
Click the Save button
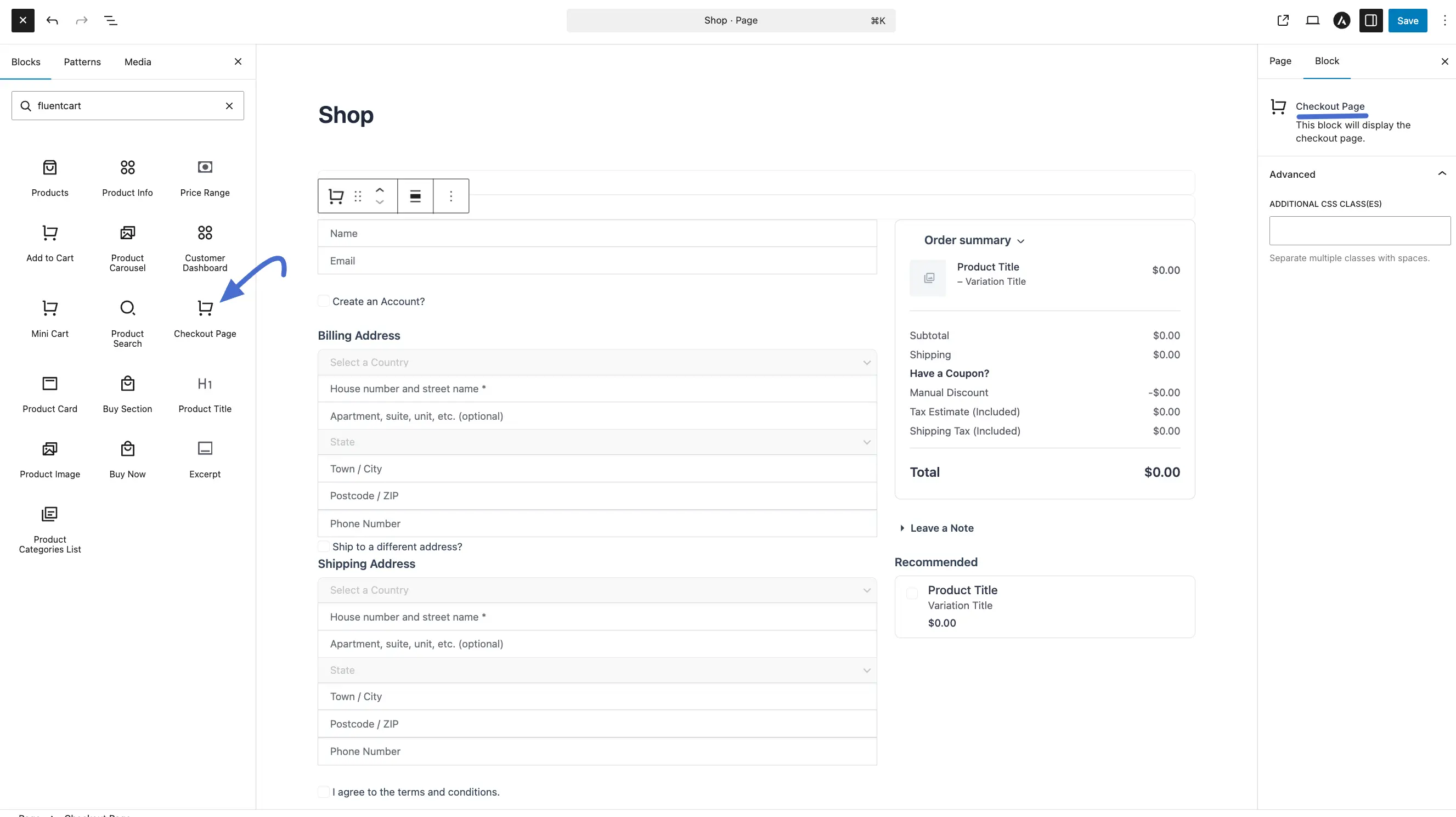[1407, 20]
